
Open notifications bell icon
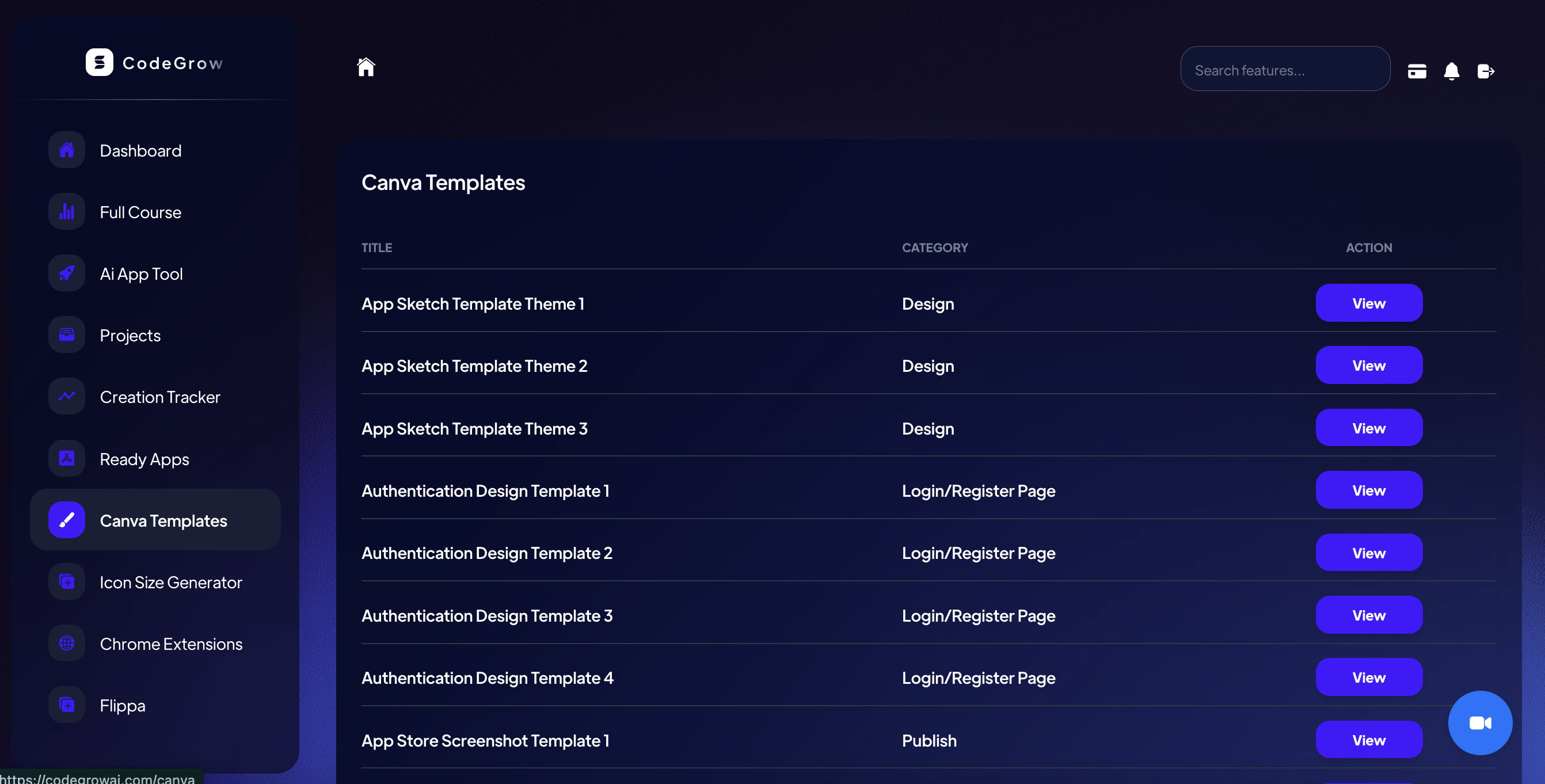point(1451,71)
